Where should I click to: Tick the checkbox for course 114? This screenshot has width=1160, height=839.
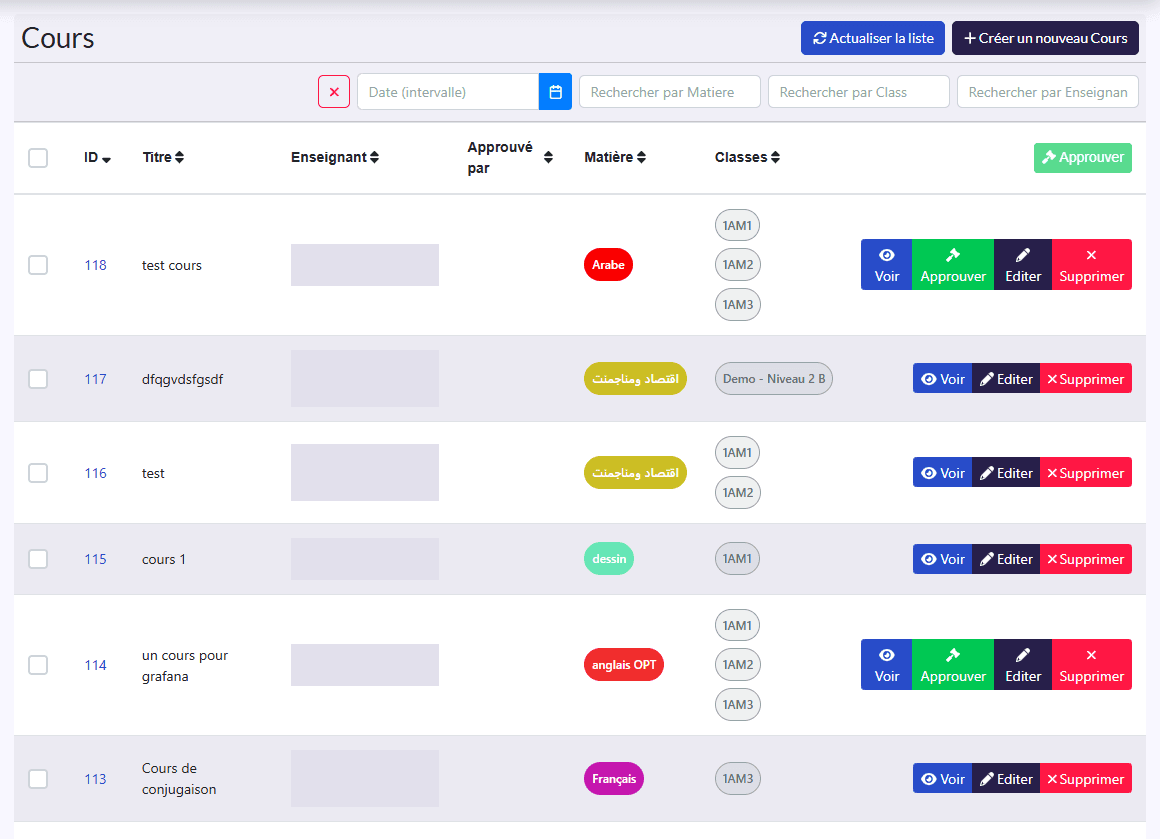38,664
